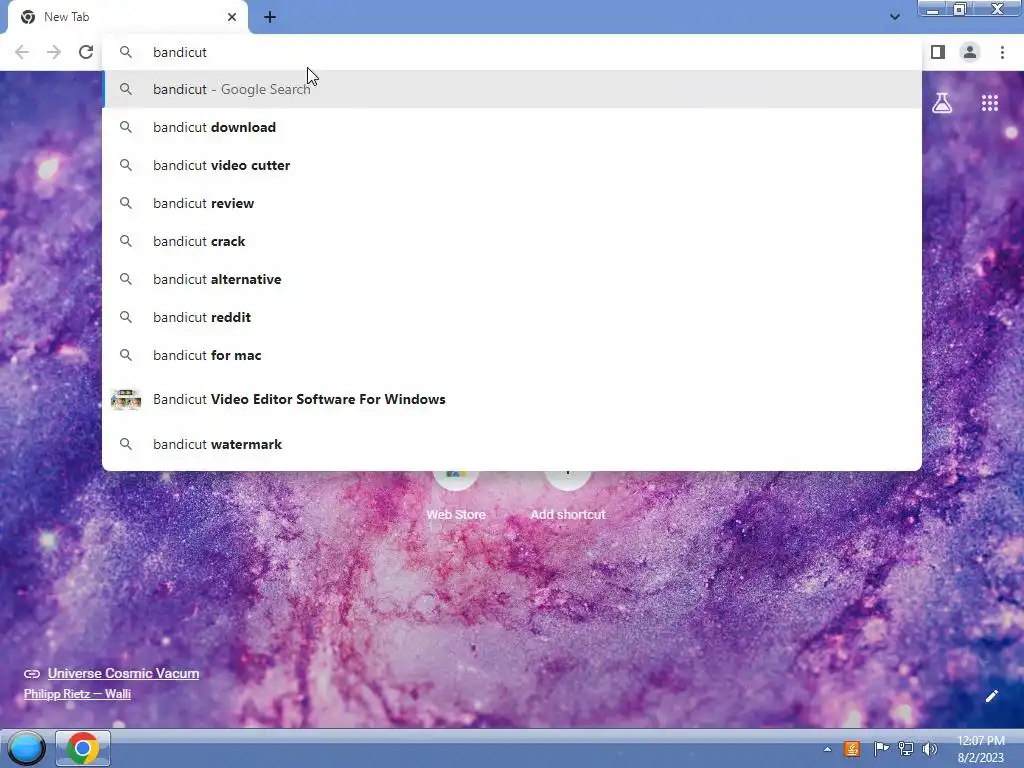Expand the tab search chevron
Viewport: 1024px width, 768px height.
click(x=895, y=17)
